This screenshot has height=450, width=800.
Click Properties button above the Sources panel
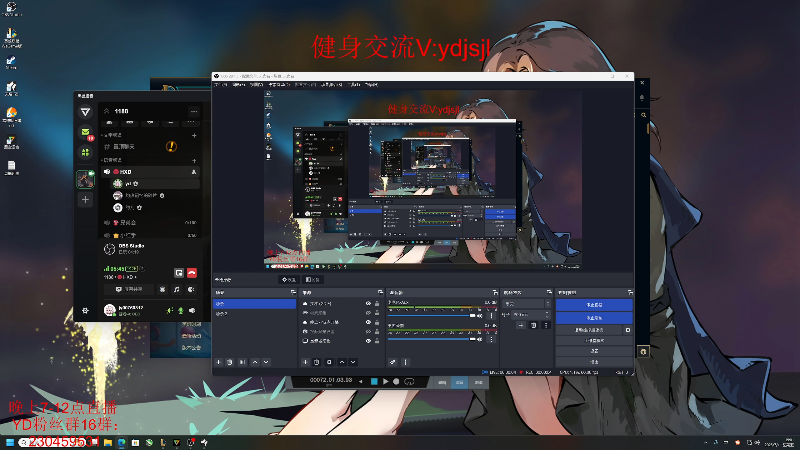pyautogui.click(x=289, y=280)
